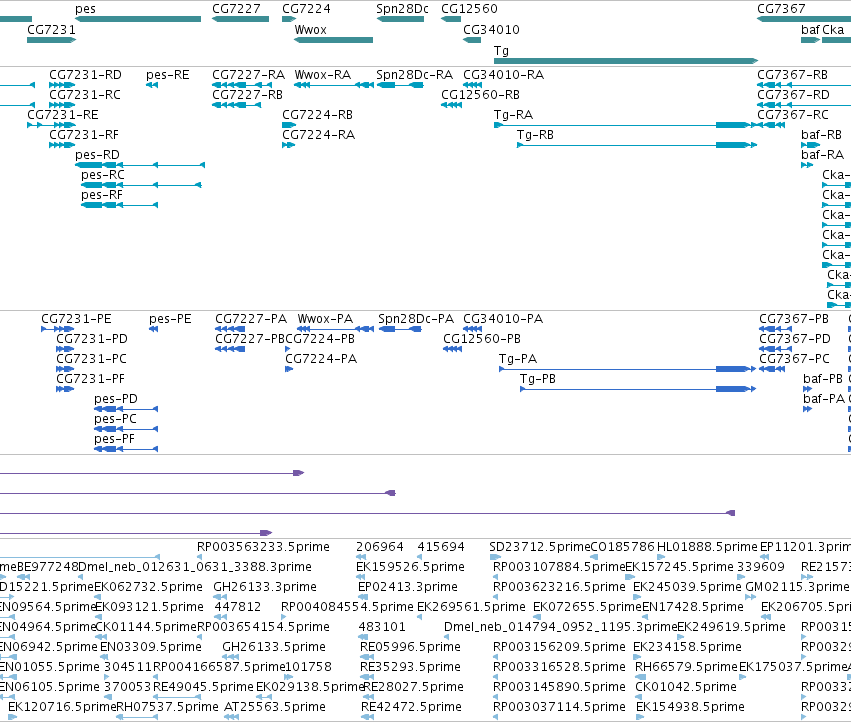This screenshot has height=722, width=851.
Task: Click EST EK159526.5prime
Action: point(410,567)
